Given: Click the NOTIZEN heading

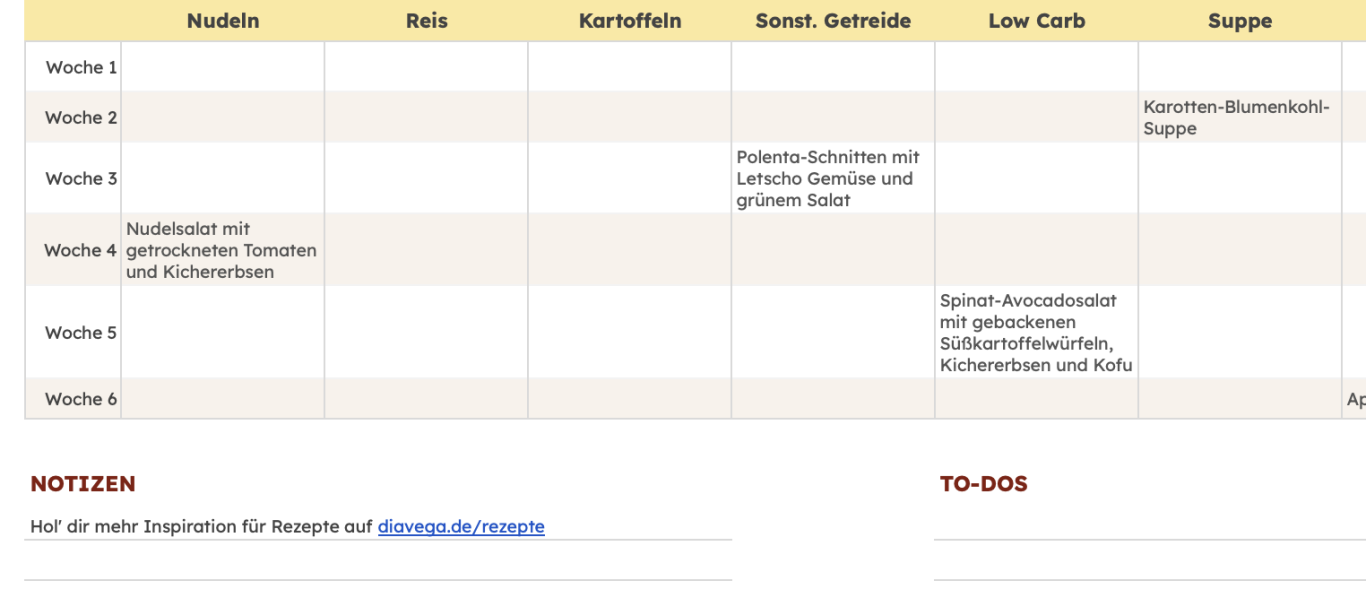Looking at the screenshot, I should pos(83,484).
